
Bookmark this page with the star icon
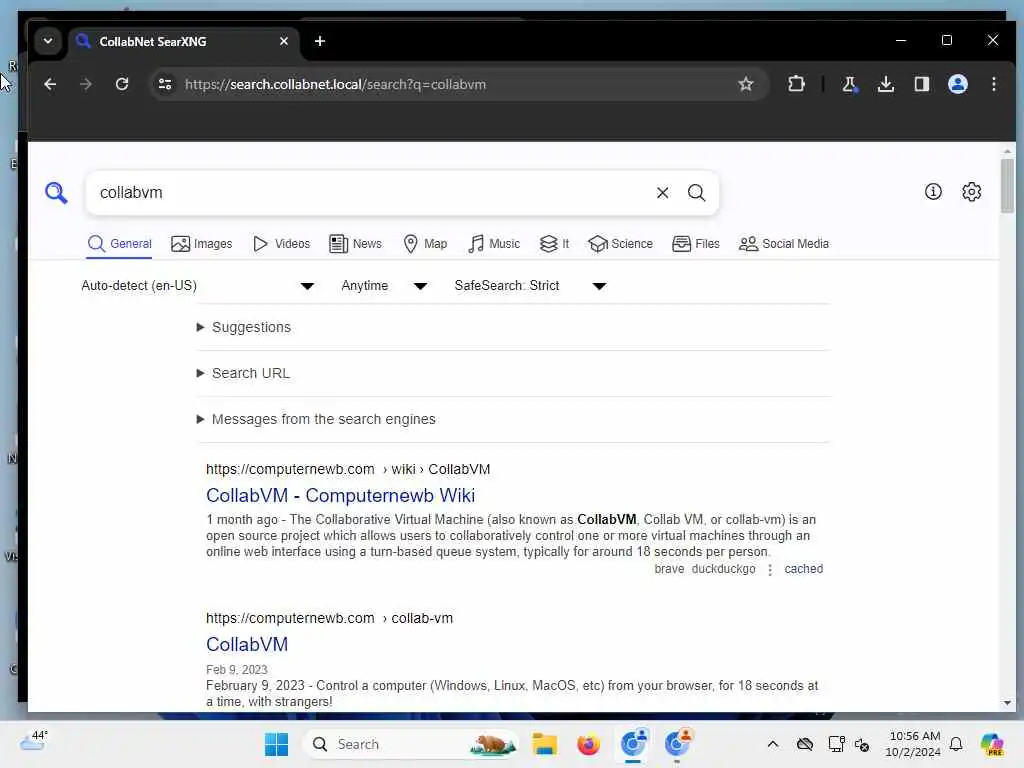point(746,84)
